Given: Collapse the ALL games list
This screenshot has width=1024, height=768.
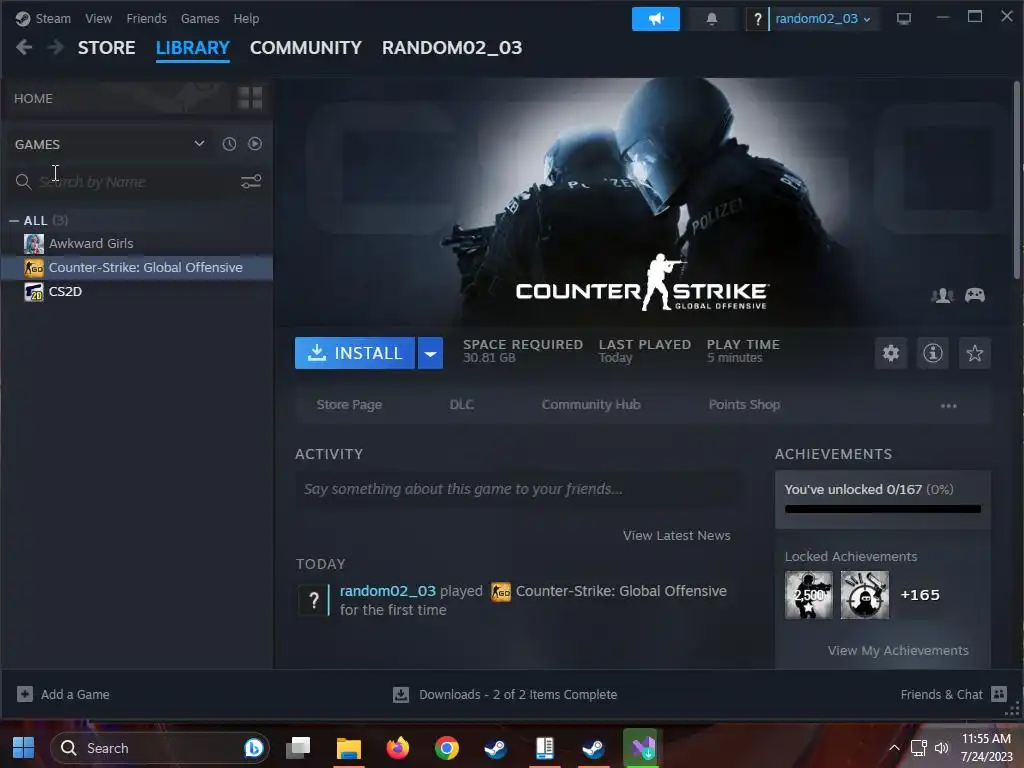Looking at the screenshot, I should click(x=14, y=221).
